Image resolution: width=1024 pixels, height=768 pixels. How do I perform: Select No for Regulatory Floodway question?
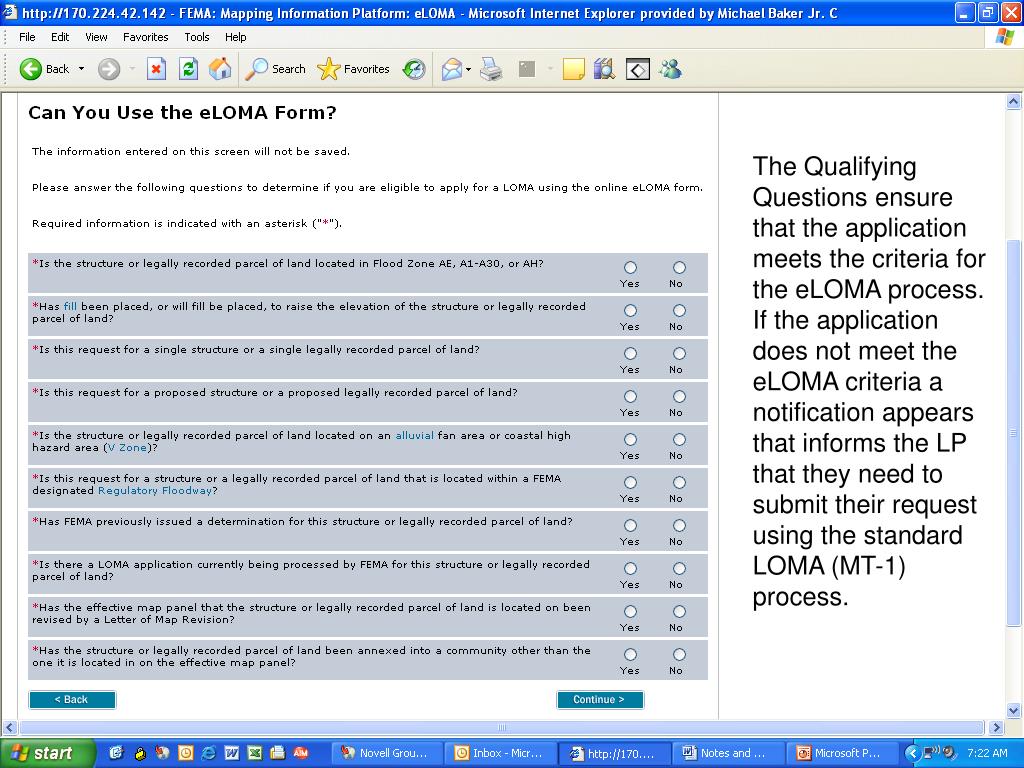pos(679,483)
